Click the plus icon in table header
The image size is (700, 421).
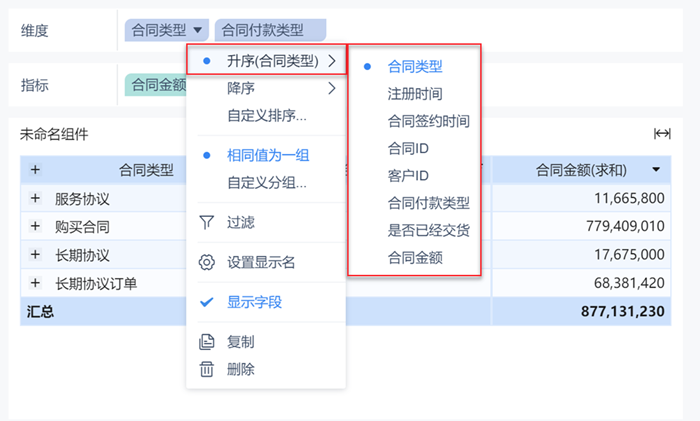[x=36, y=170]
